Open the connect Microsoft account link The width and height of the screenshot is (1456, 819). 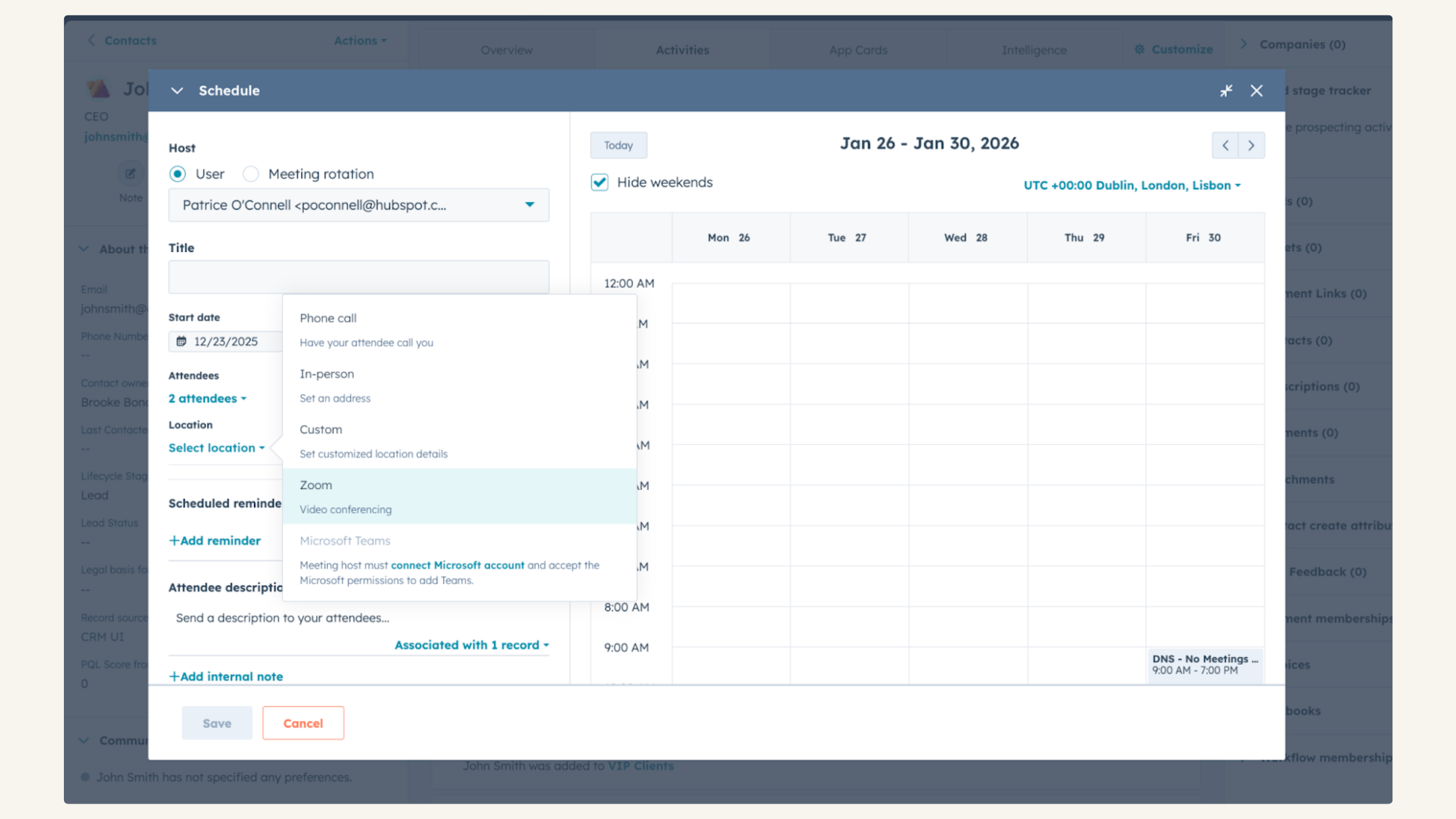tap(457, 565)
